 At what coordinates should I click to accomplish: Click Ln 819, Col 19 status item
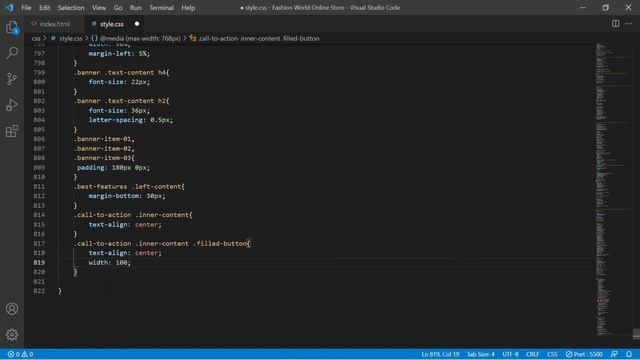point(440,354)
